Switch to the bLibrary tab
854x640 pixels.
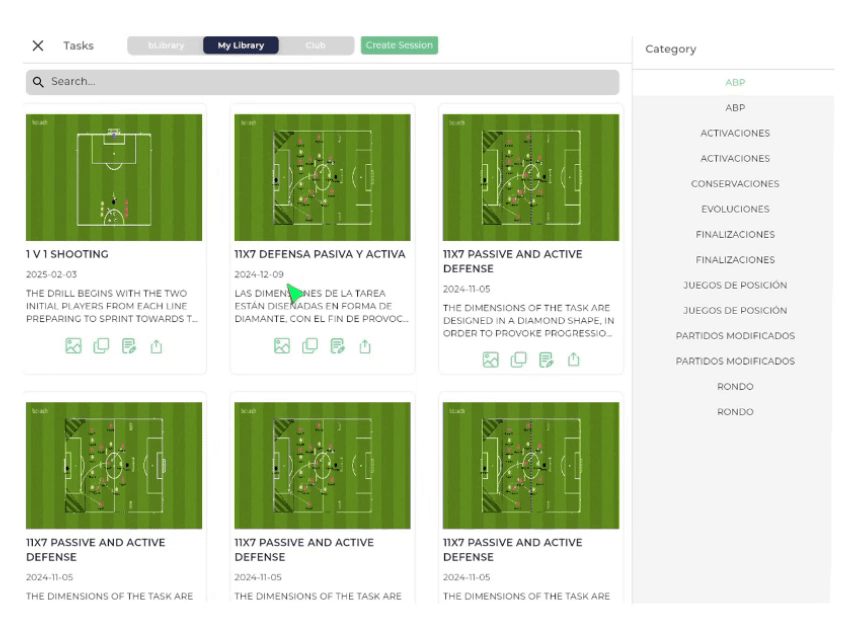(165, 46)
